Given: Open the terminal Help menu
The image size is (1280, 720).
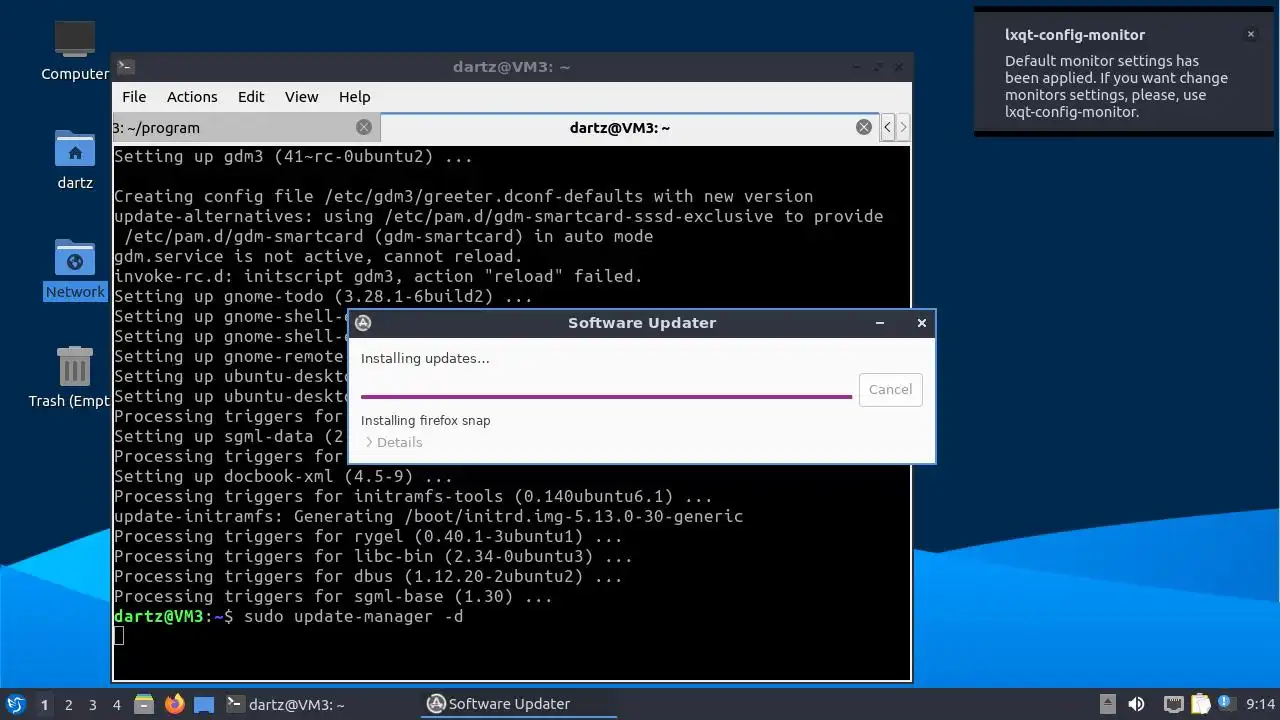Looking at the screenshot, I should [354, 97].
